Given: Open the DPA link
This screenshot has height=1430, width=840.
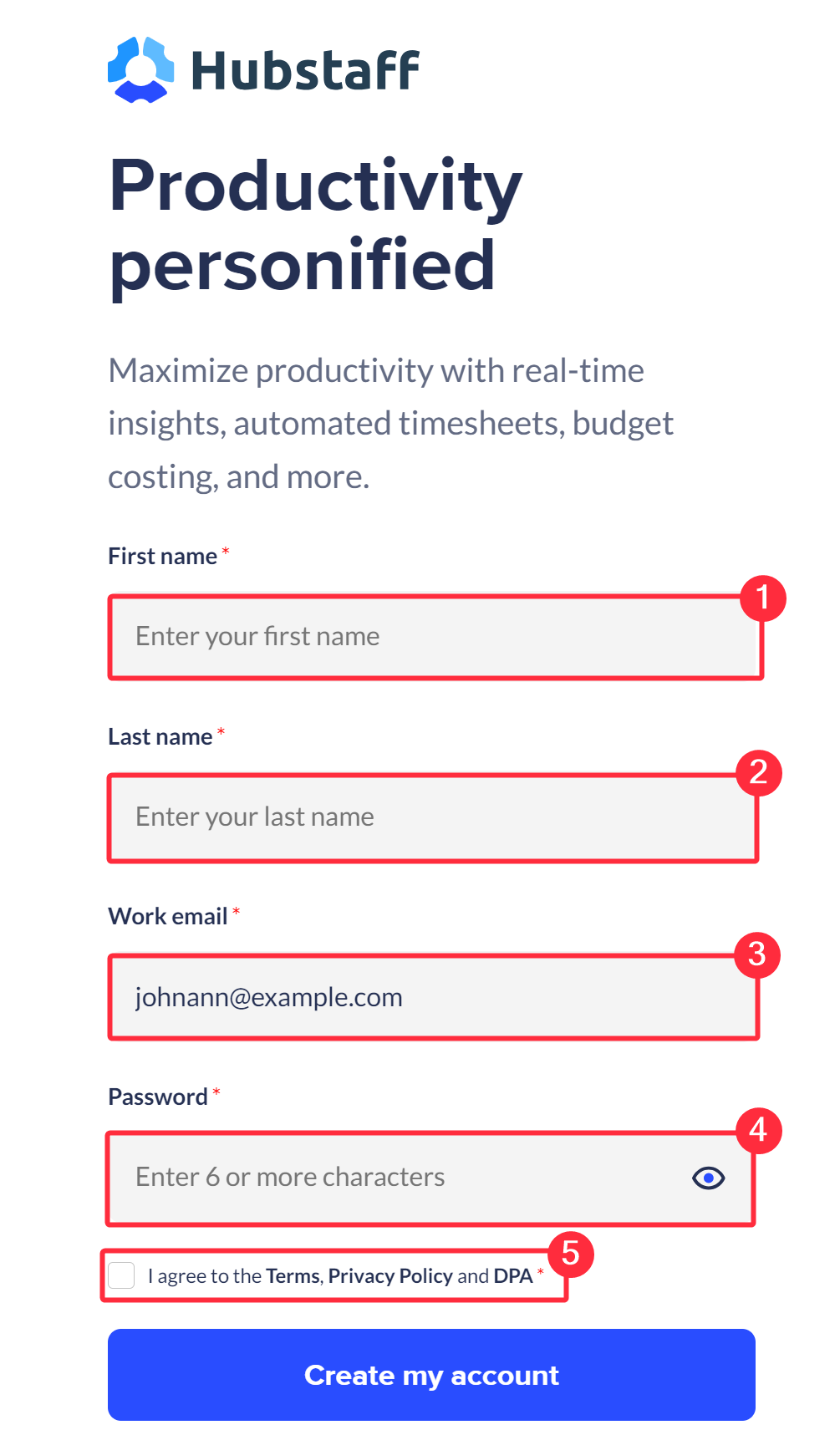Looking at the screenshot, I should [513, 1276].
